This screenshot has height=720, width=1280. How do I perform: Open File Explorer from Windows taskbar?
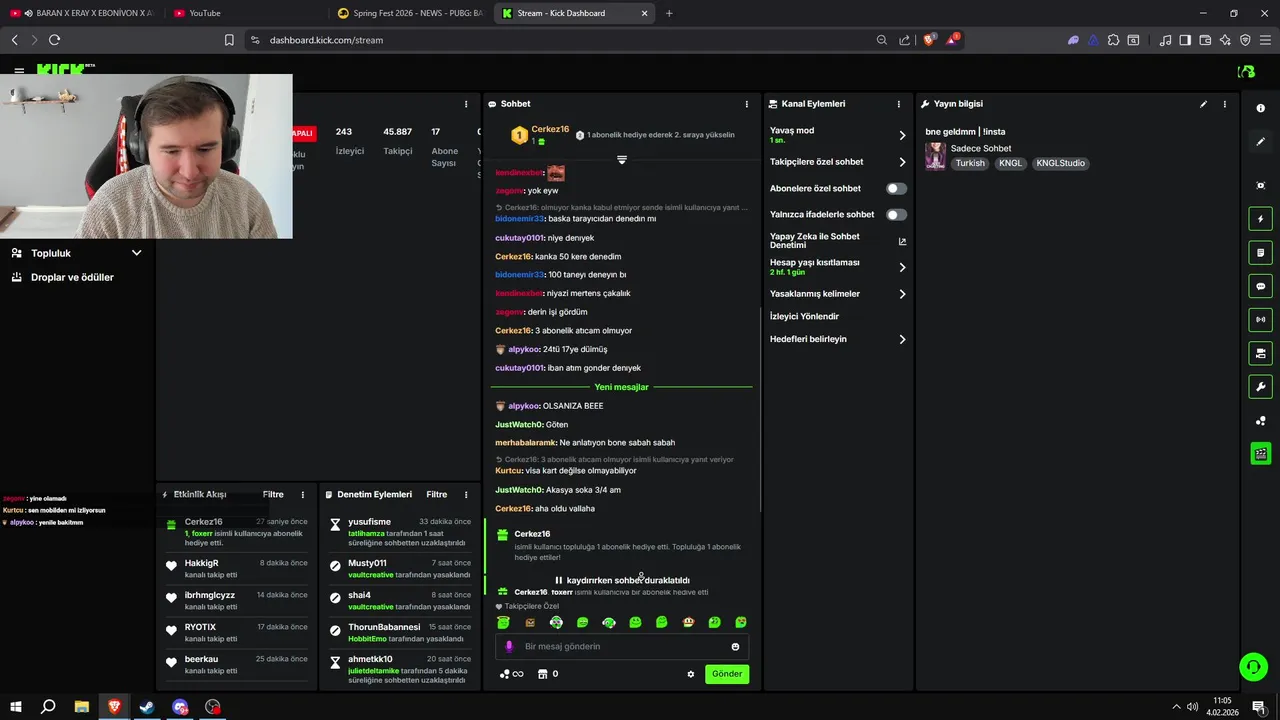[x=81, y=707]
